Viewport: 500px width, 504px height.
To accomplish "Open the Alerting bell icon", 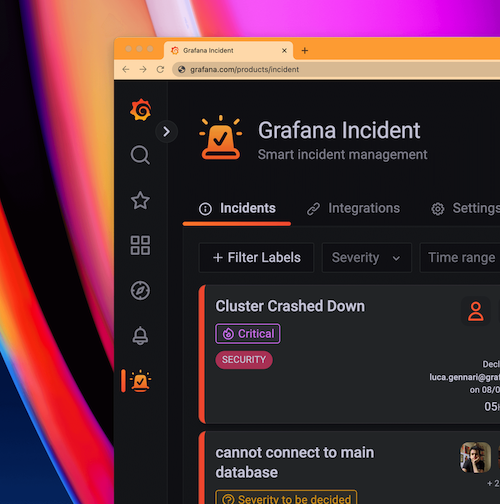I will point(140,336).
